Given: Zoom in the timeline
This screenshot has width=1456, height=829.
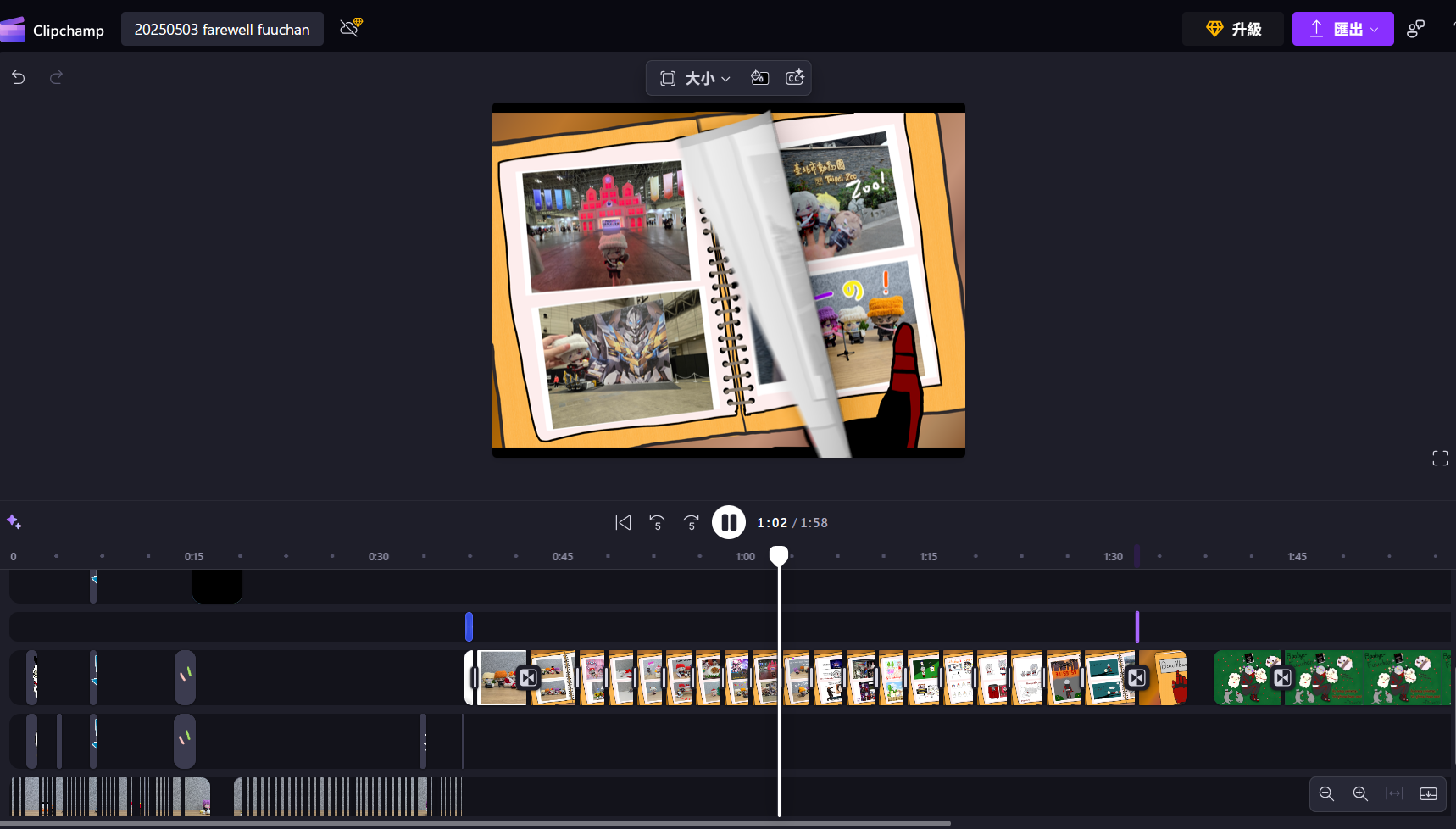Looking at the screenshot, I should [x=1360, y=793].
